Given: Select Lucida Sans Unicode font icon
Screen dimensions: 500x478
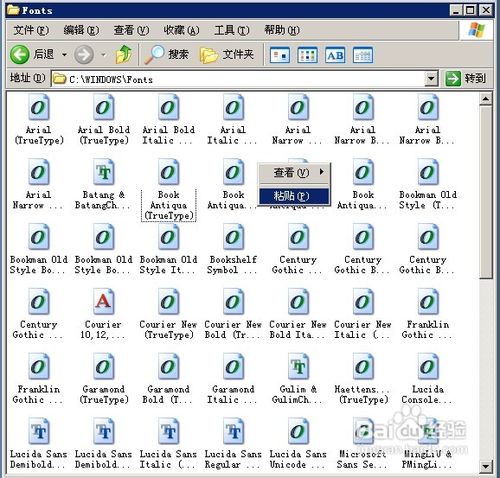Looking at the screenshot, I should 298,431.
